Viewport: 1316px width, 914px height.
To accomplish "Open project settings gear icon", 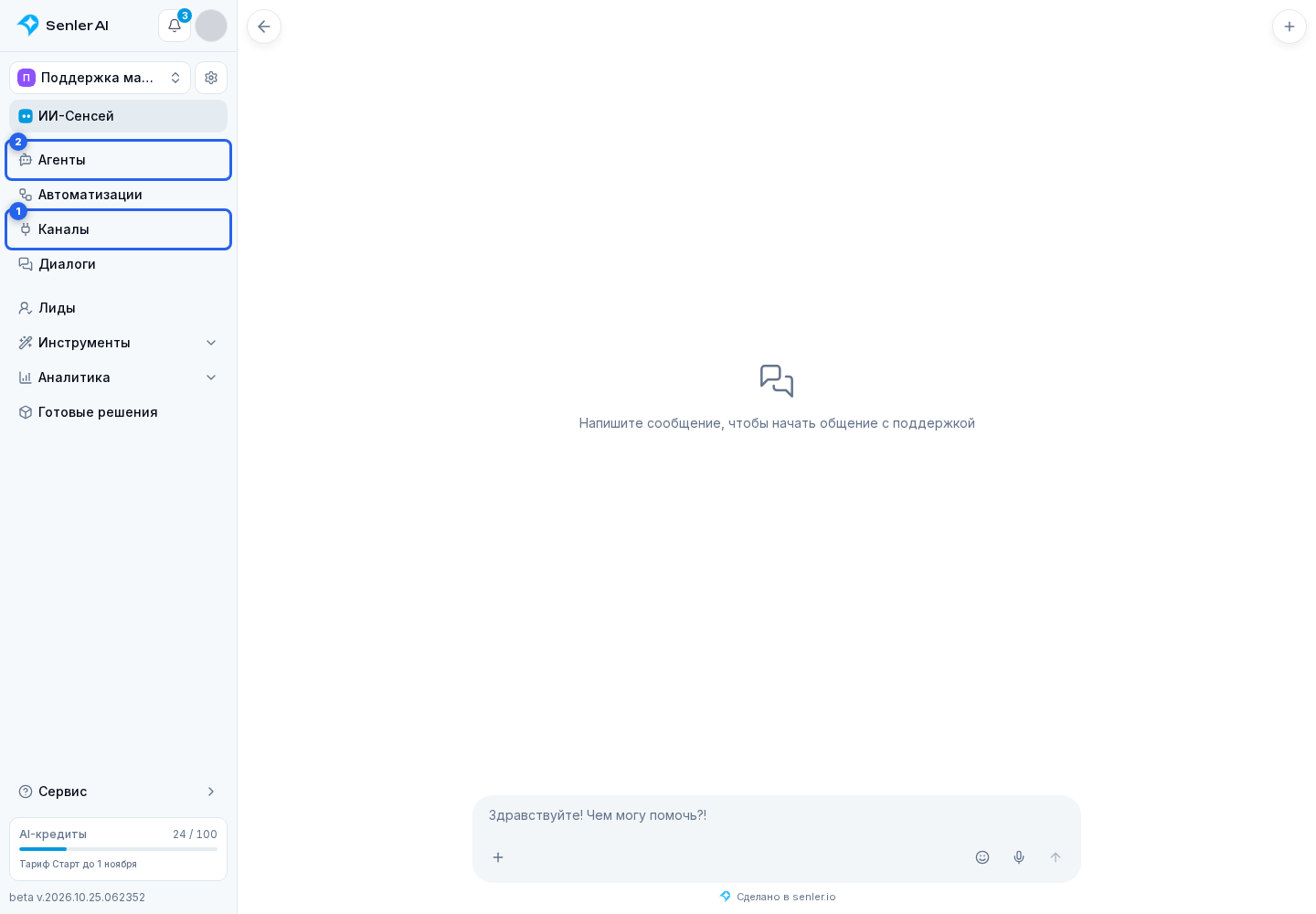I will click(x=211, y=78).
